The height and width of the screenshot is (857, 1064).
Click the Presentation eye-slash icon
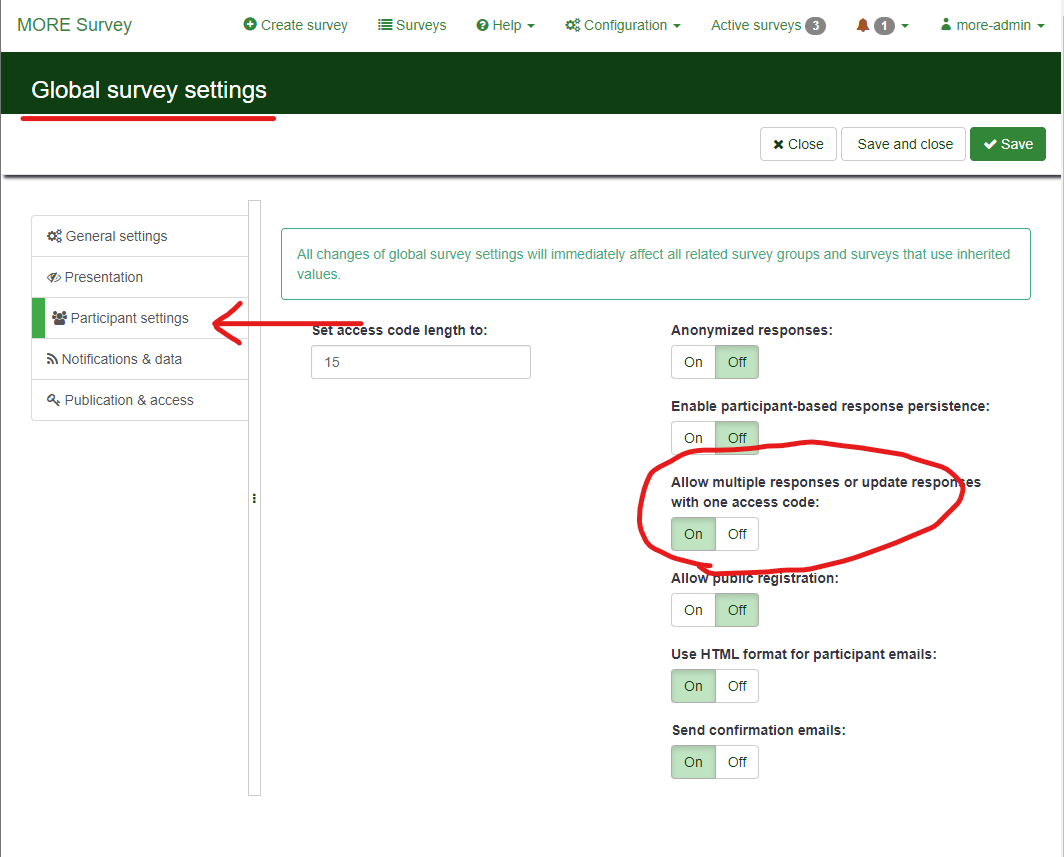tap(54, 278)
